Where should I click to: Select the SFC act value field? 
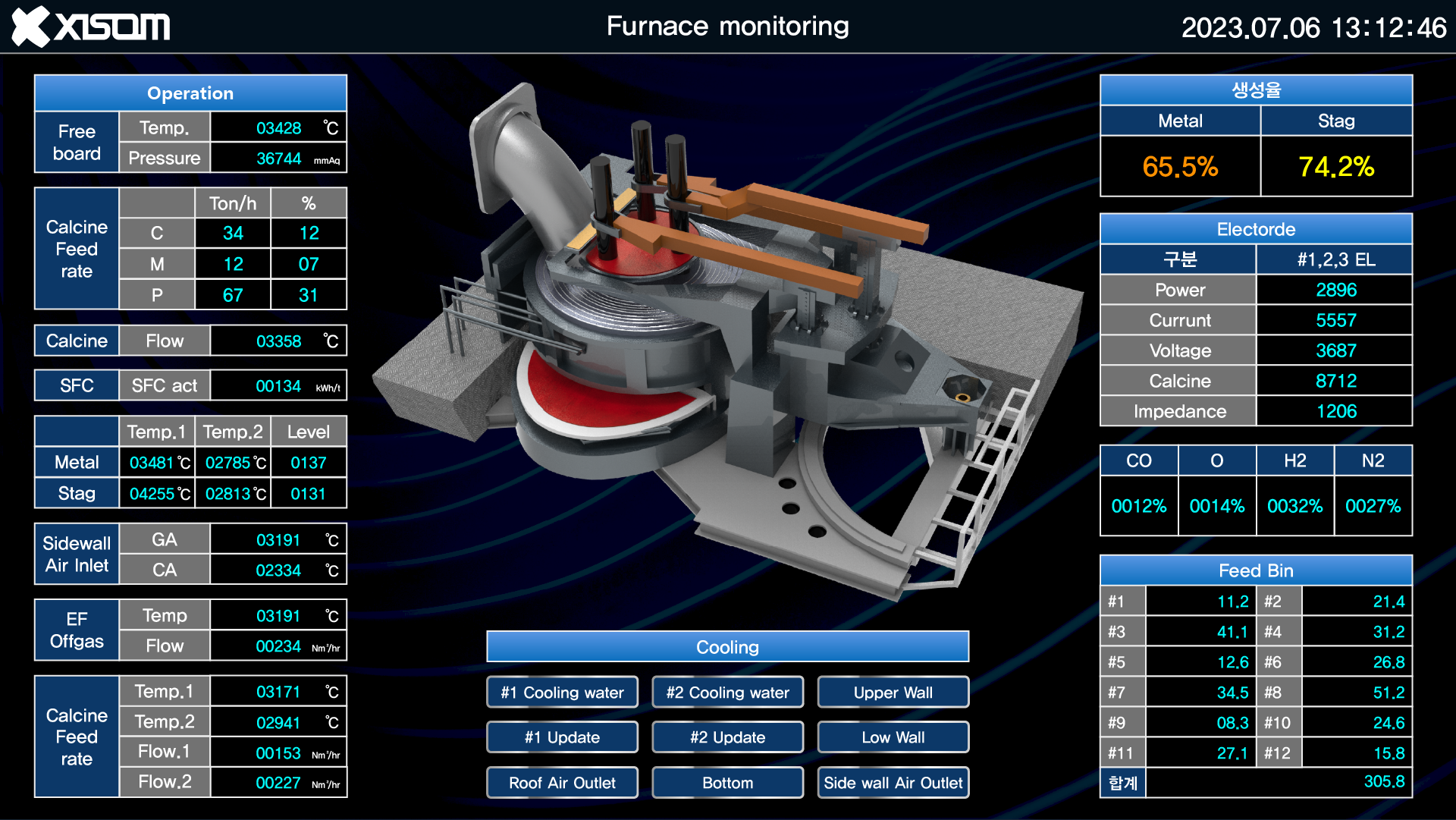[278, 386]
